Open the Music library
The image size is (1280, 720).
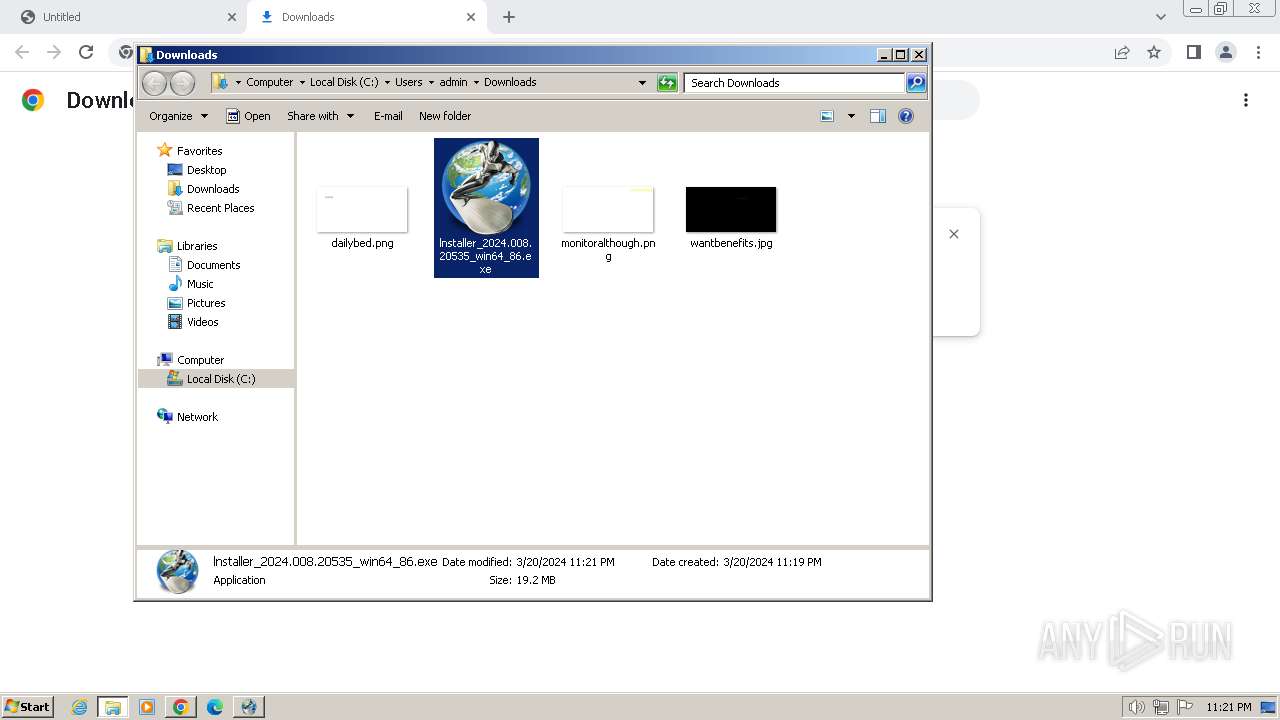coord(200,284)
